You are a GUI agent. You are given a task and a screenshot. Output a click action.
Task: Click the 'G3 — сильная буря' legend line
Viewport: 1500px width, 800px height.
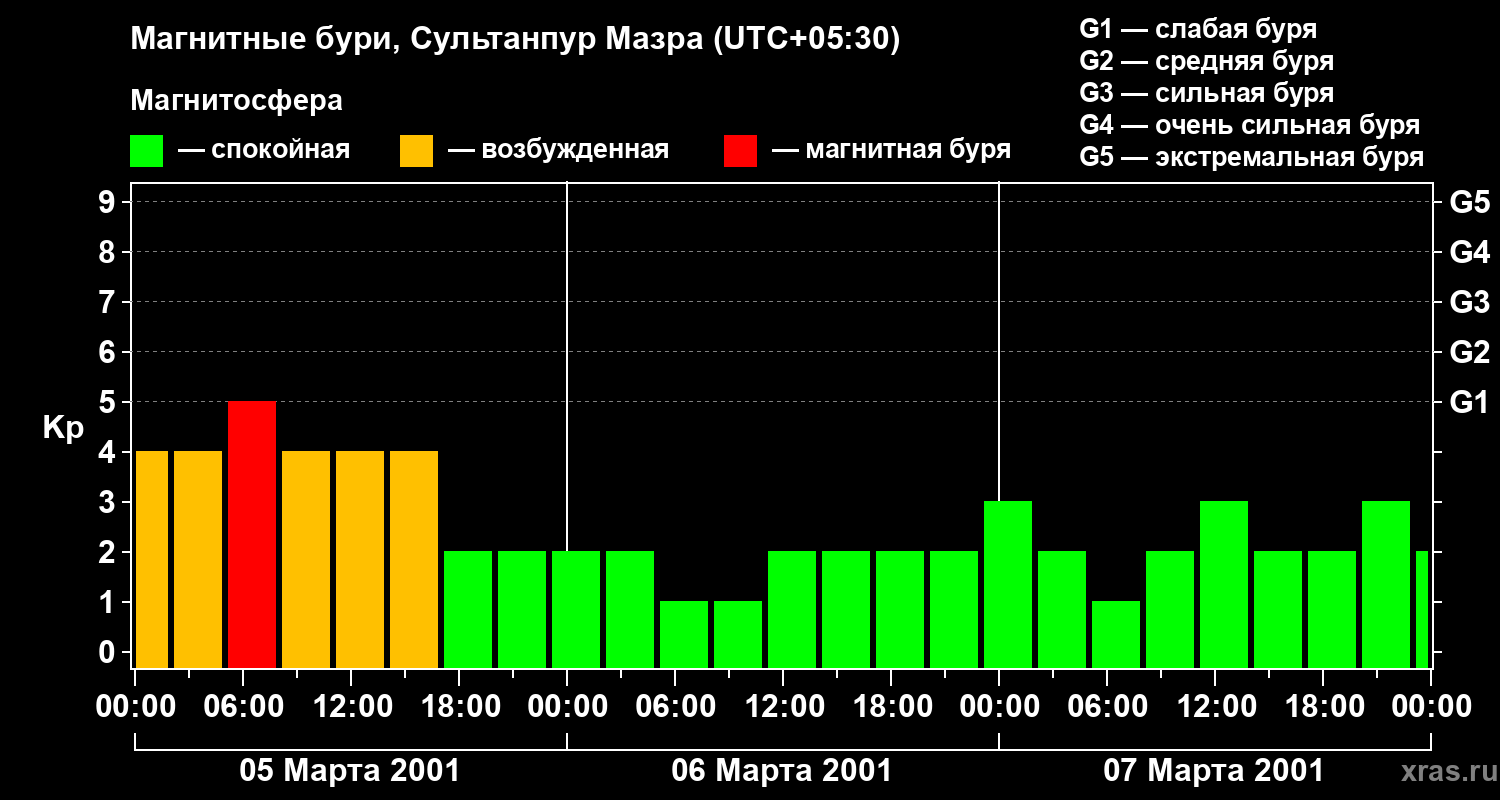click(1207, 93)
